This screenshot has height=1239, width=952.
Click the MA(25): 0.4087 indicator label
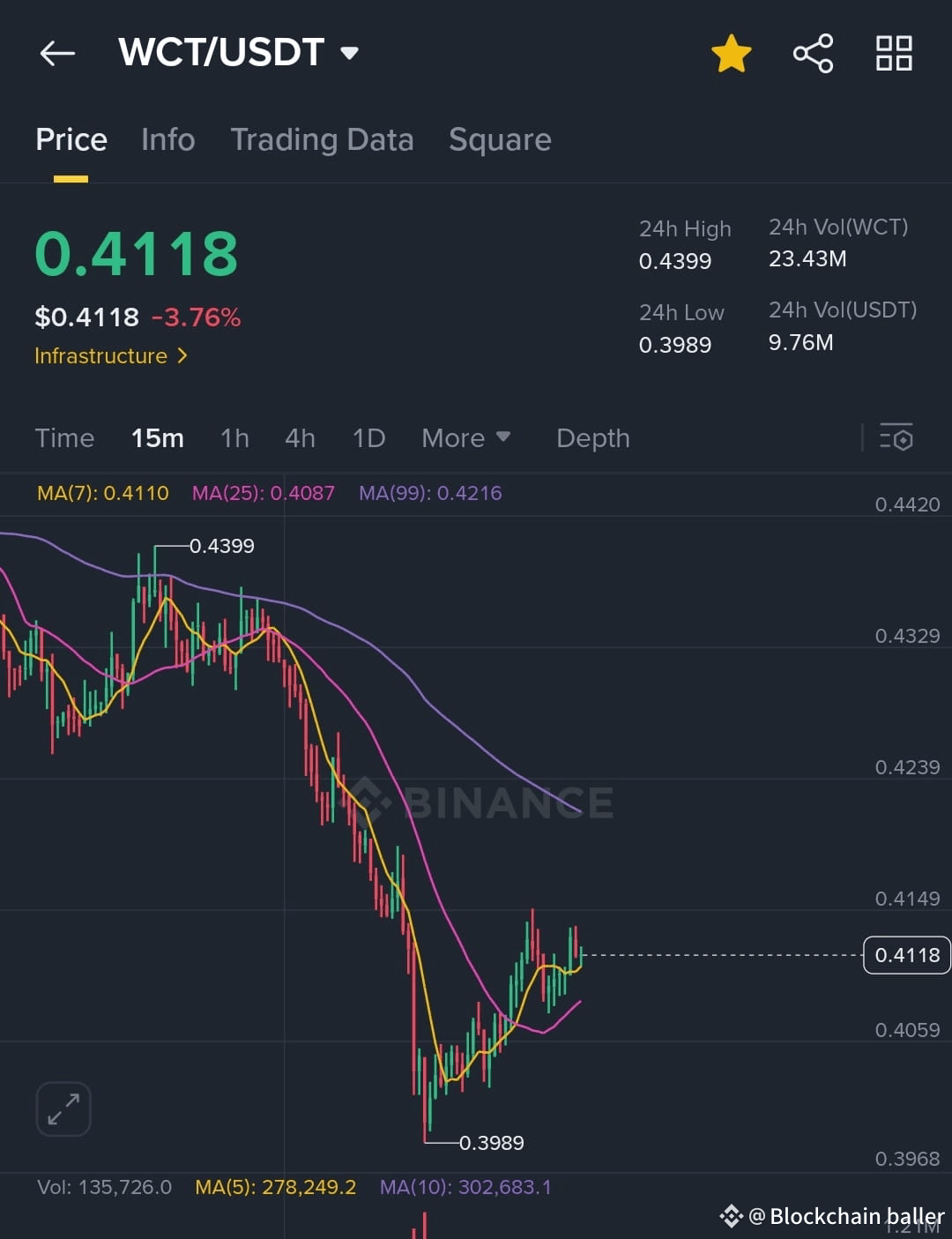(264, 493)
